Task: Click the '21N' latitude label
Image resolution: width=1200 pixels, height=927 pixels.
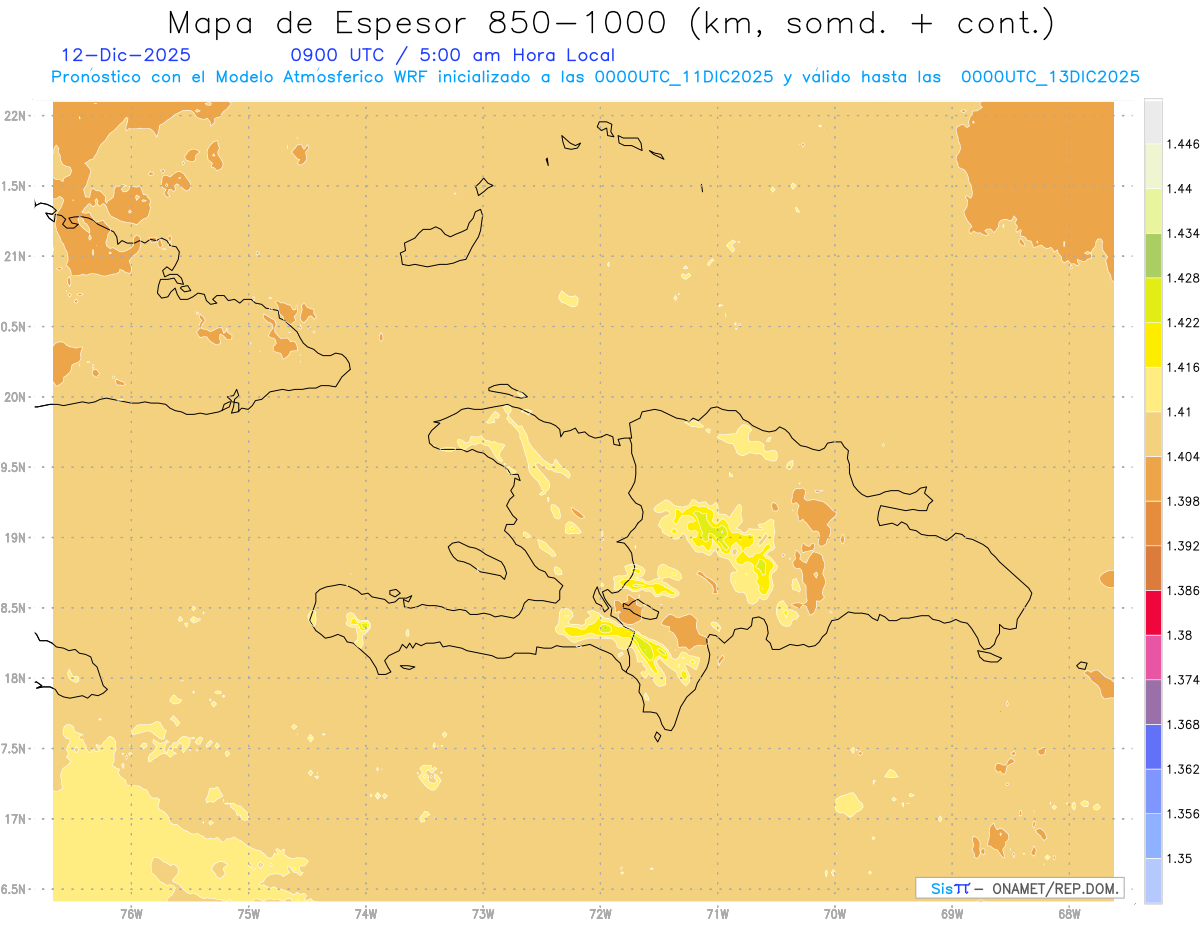Action: pyautogui.click(x=15, y=256)
